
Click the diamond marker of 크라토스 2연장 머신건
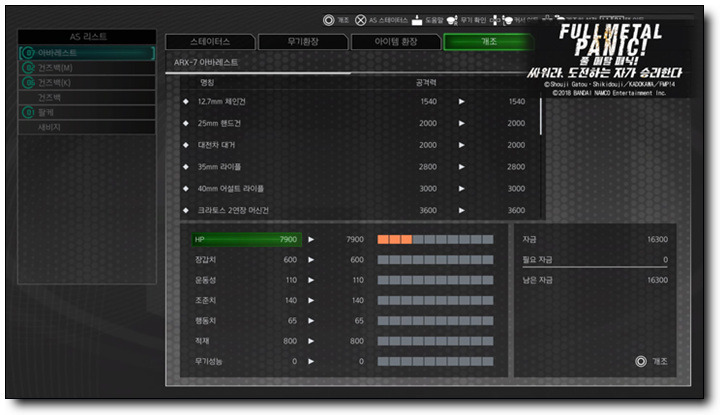point(186,210)
